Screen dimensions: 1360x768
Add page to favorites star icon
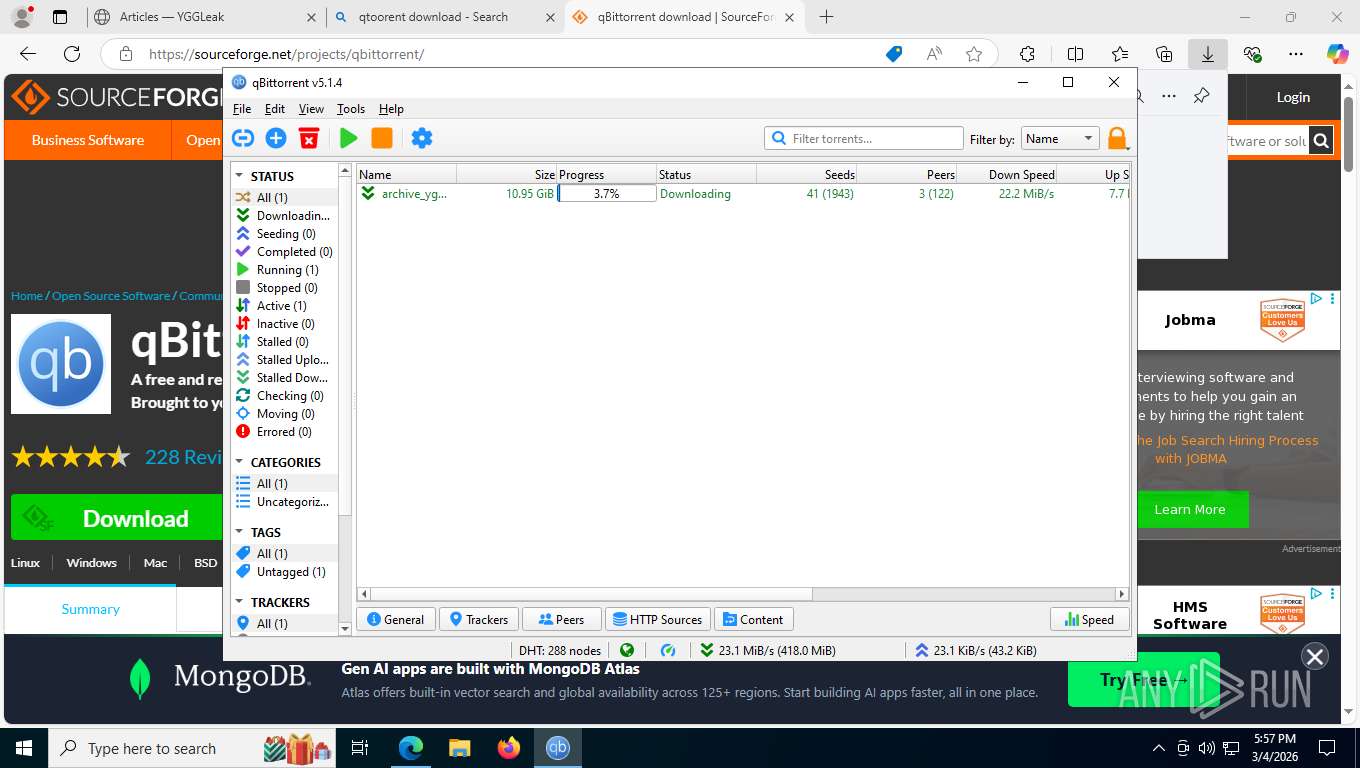tap(974, 54)
